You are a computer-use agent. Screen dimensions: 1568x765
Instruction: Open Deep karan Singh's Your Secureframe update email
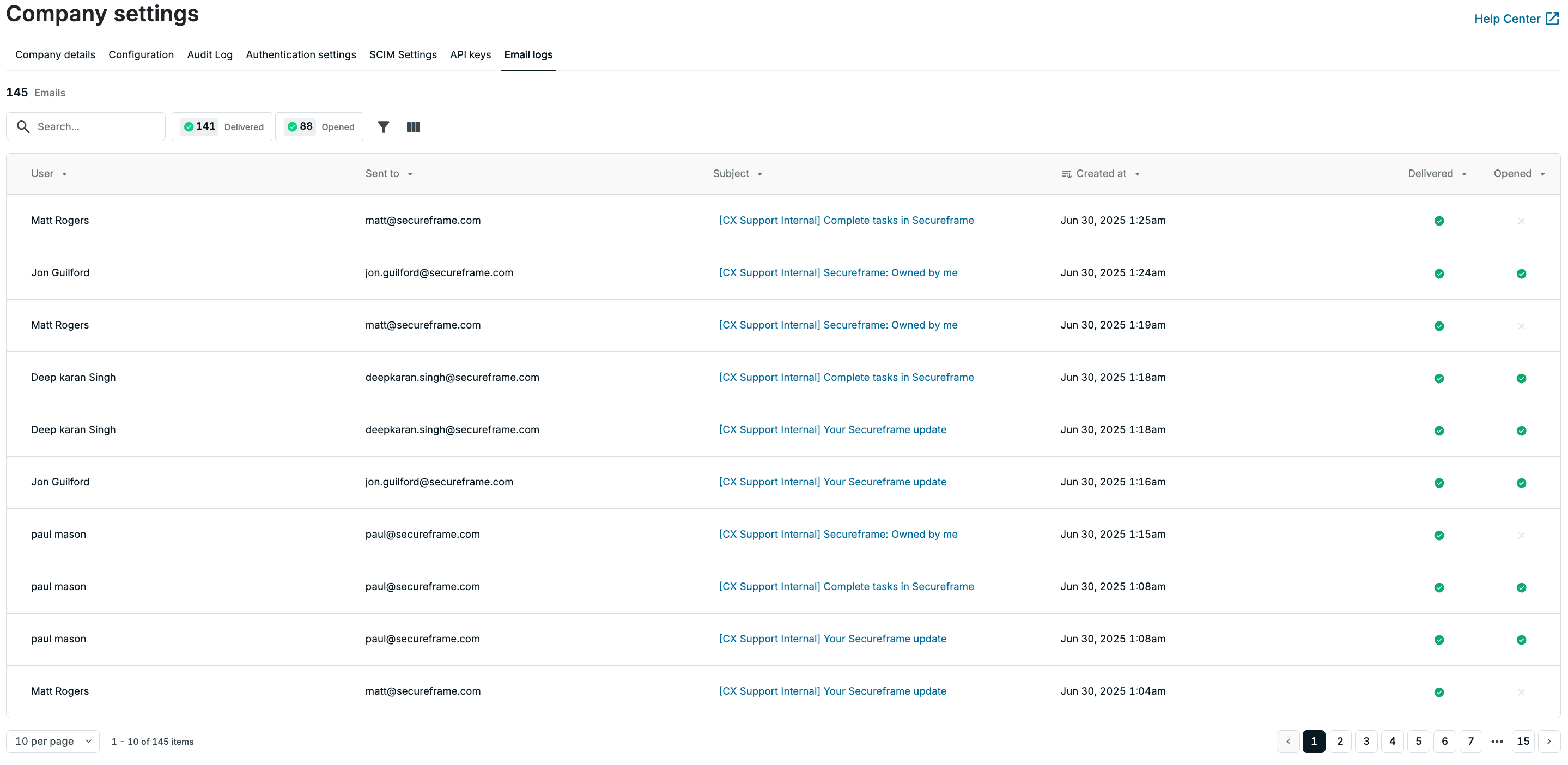click(832, 430)
